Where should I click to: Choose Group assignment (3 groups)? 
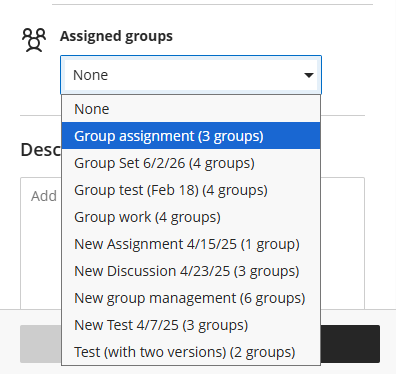[x=191, y=136]
